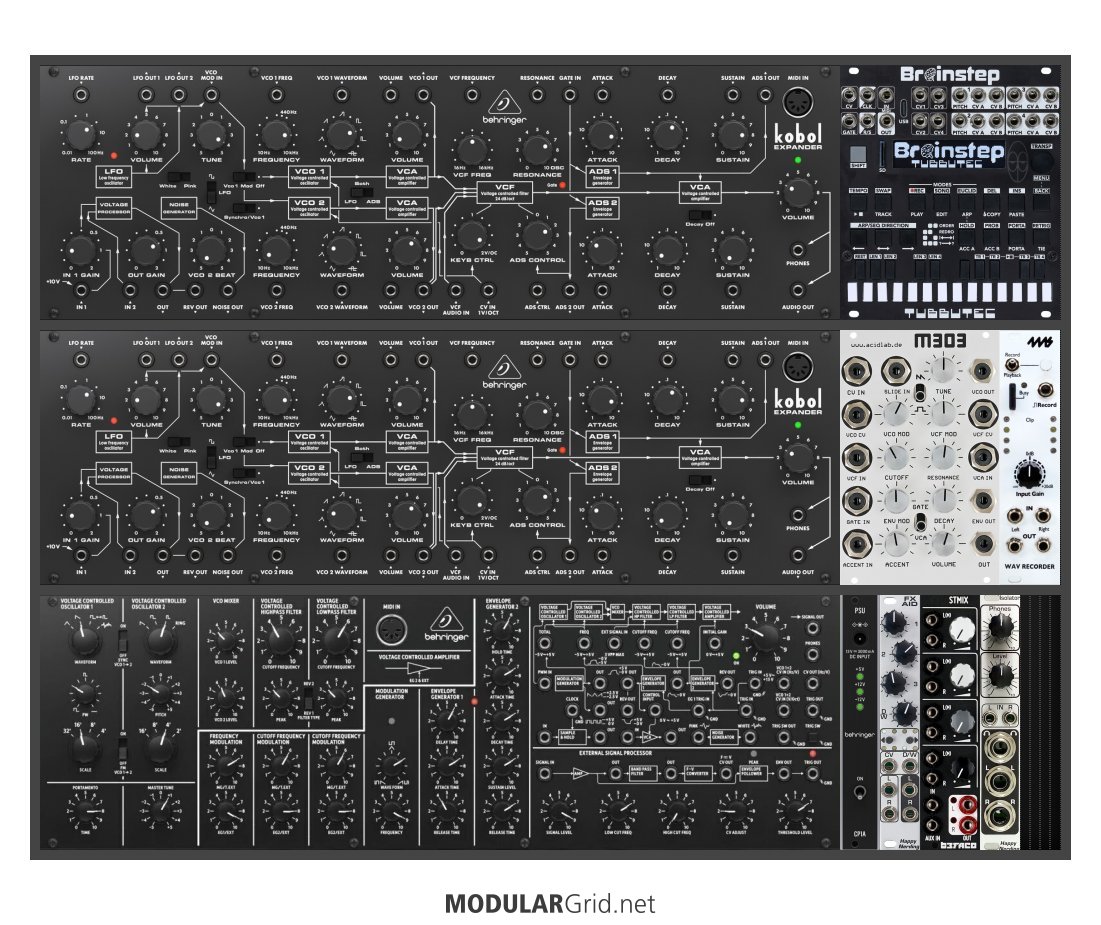Click the CV IN jack on the M303
Viewport: 1101px width, 925px height.
[857, 372]
